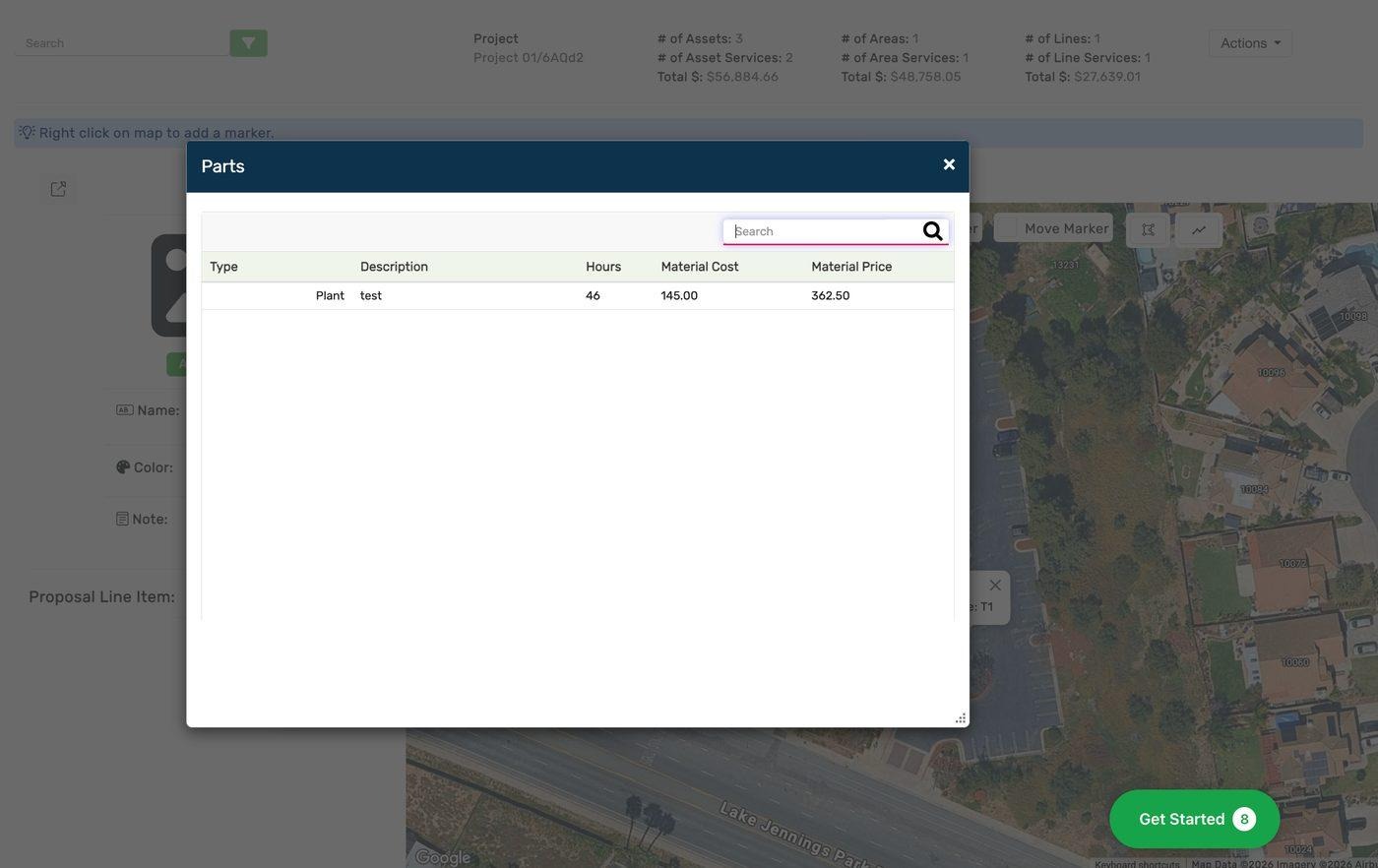
Task: Click the Color palette icon
Action: click(x=123, y=466)
